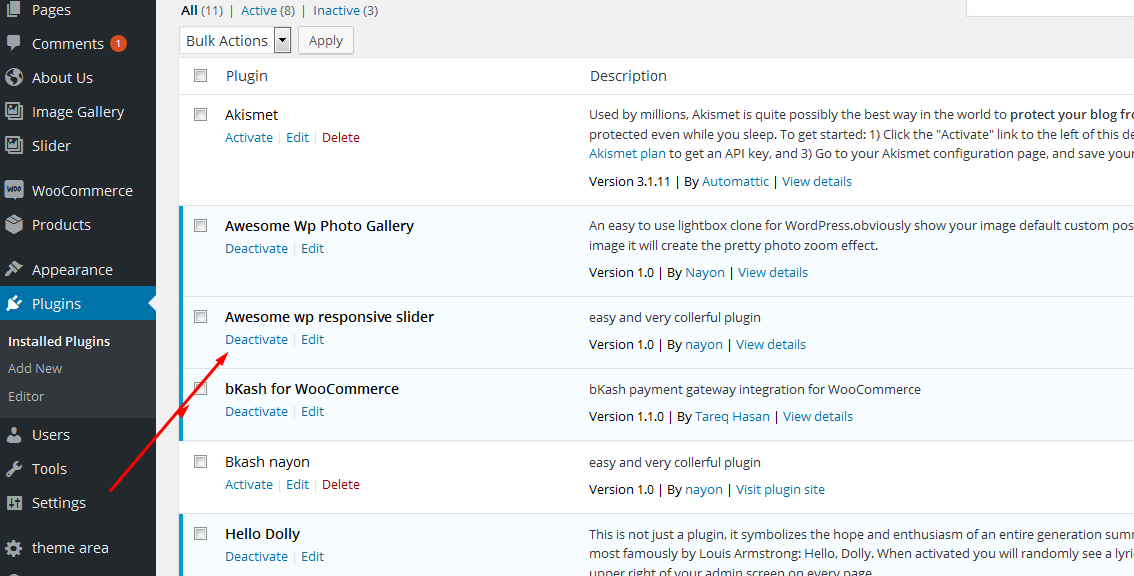Select the Hello Dolly plugin checkbox
Viewport: 1134px width, 576px height.
tap(201, 534)
